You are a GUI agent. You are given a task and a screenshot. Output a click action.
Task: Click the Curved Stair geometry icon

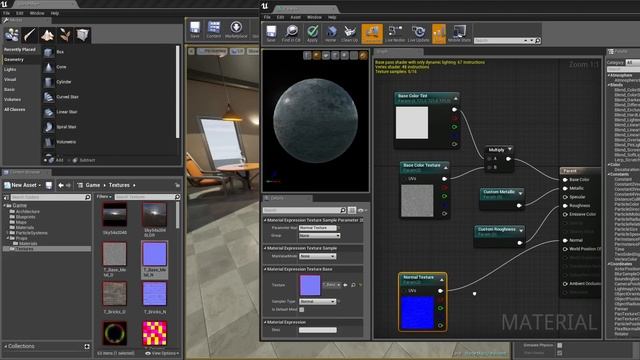(49, 97)
